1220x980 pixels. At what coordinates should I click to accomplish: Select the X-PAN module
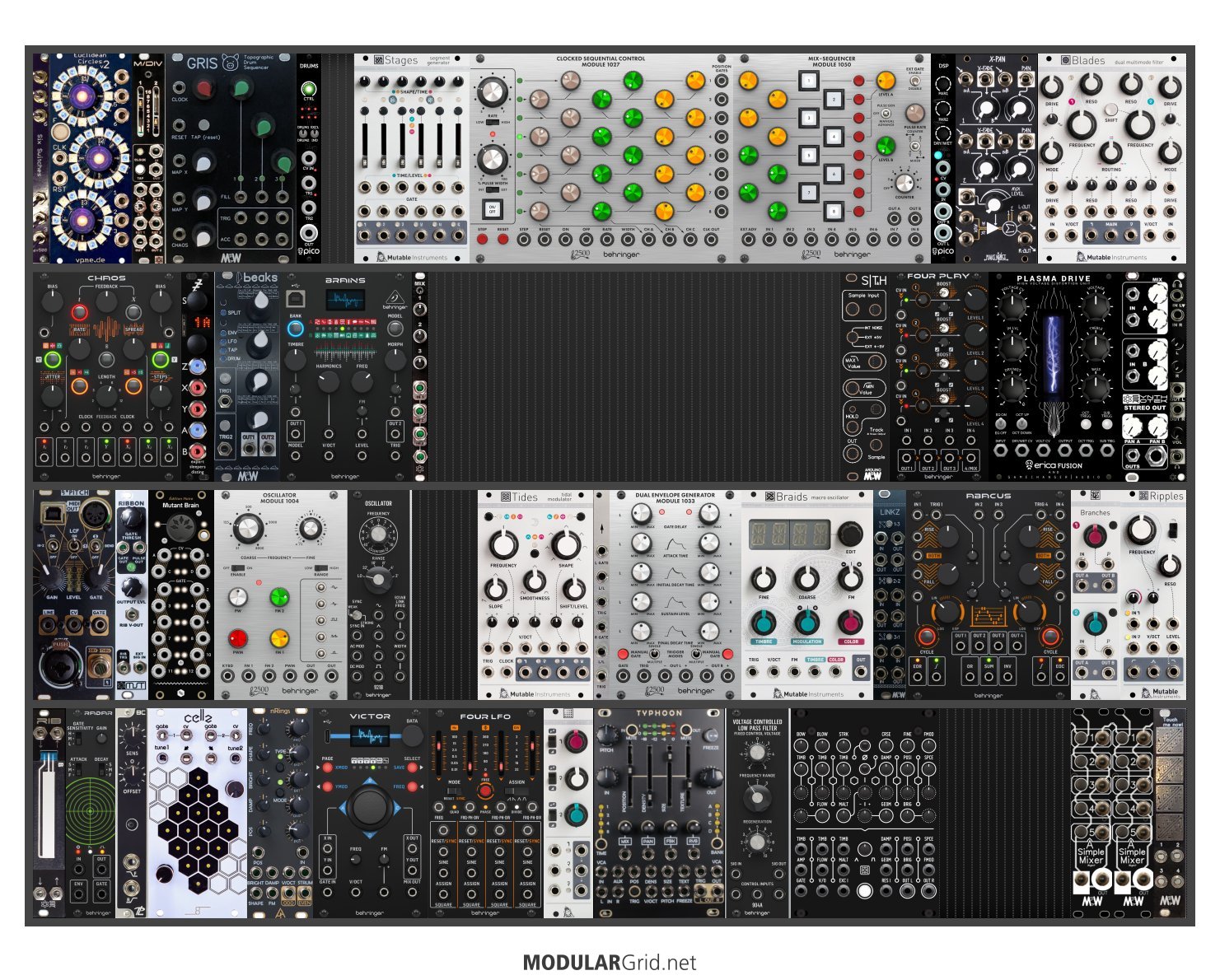coord(997,158)
